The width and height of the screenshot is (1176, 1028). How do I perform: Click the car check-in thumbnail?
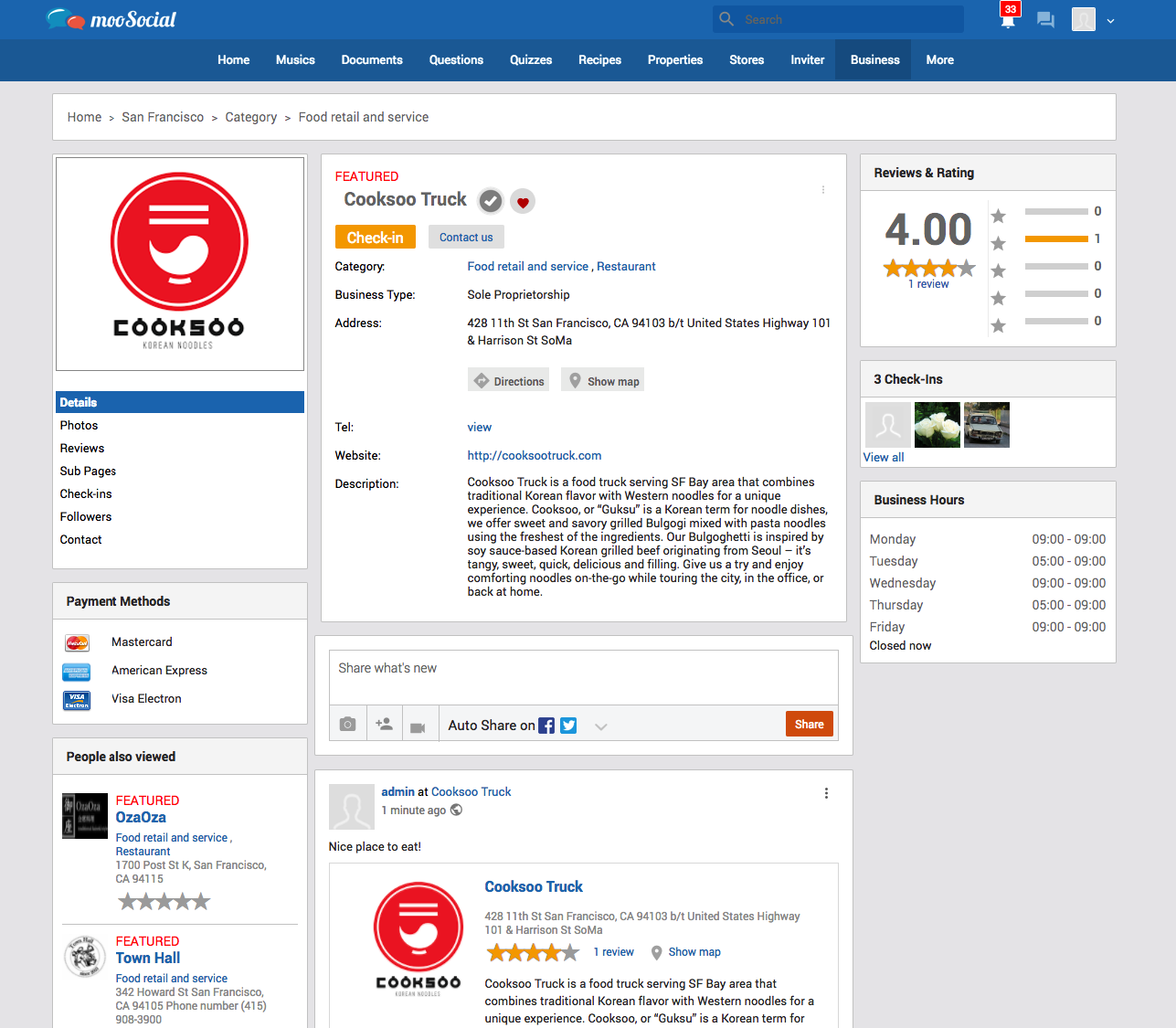tap(987, 425)
